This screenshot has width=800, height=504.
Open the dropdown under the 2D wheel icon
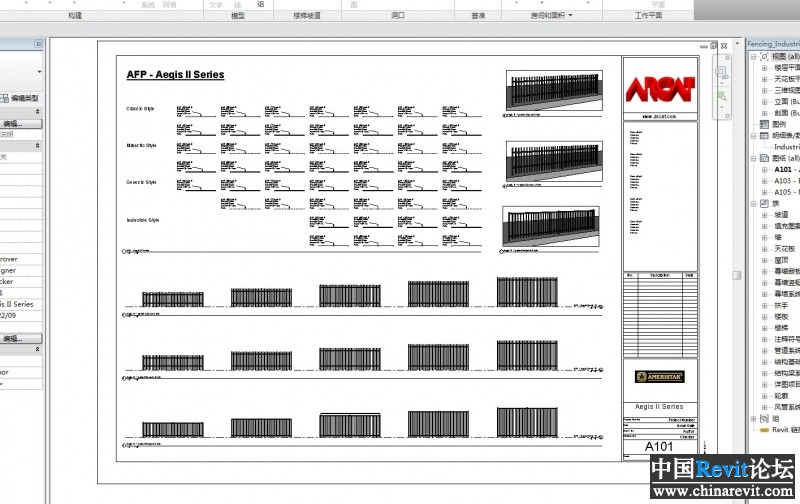coord(721,83)
